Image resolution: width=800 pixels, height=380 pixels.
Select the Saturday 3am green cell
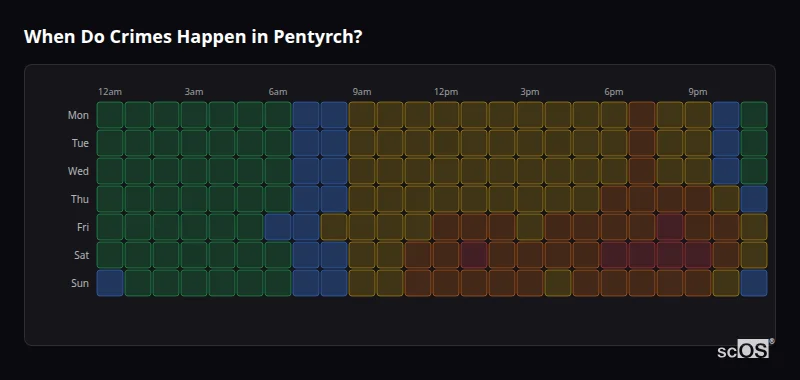[x=194, y=255]
